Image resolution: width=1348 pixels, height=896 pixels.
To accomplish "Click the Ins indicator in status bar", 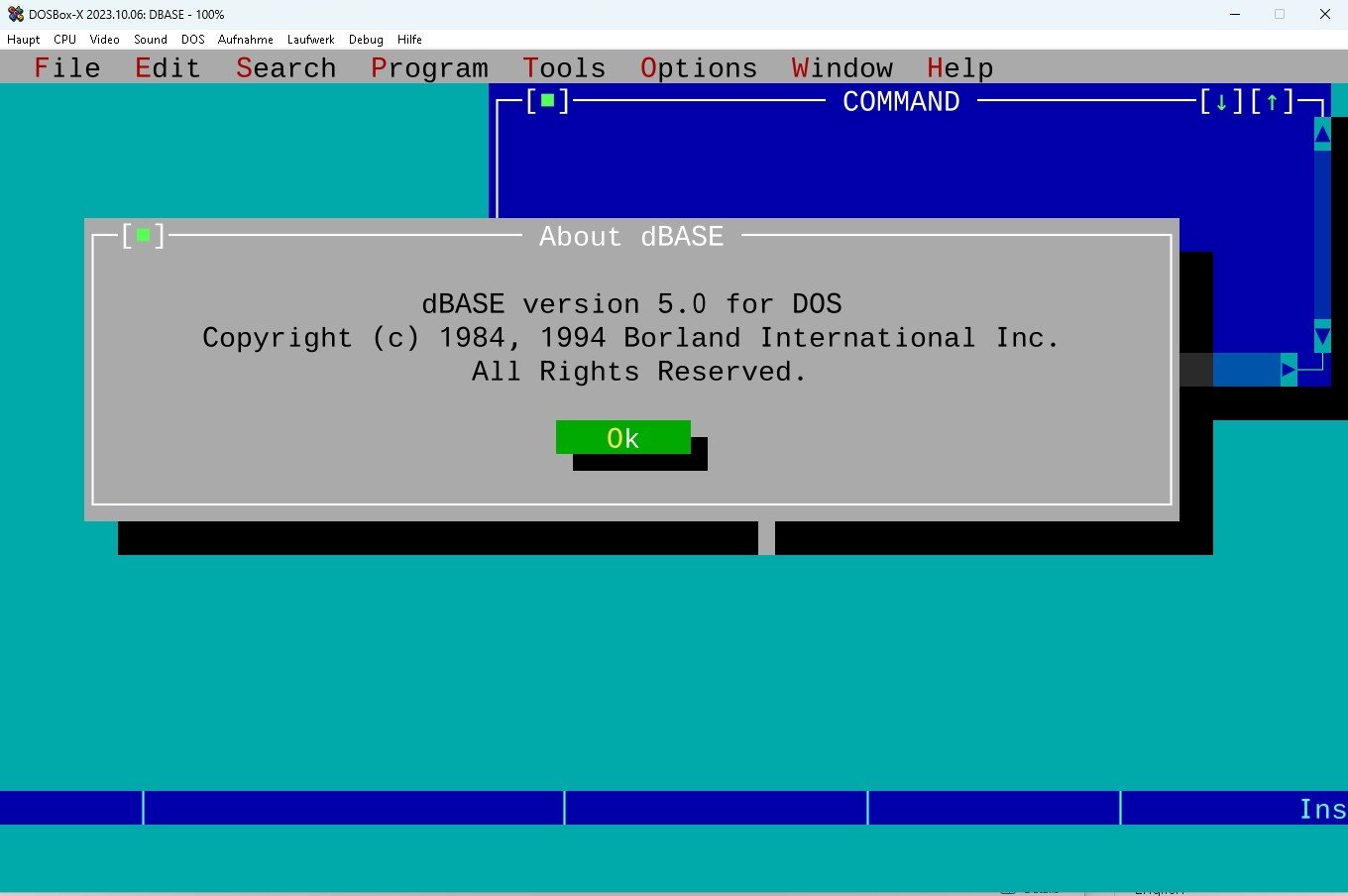I will [x=1321, y=809].
